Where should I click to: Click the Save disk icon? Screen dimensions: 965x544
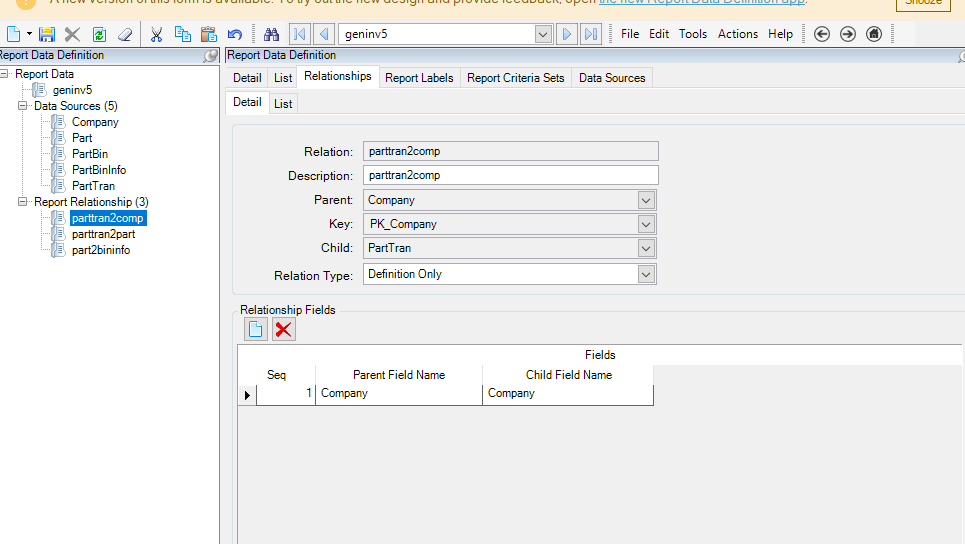(47, 34)
